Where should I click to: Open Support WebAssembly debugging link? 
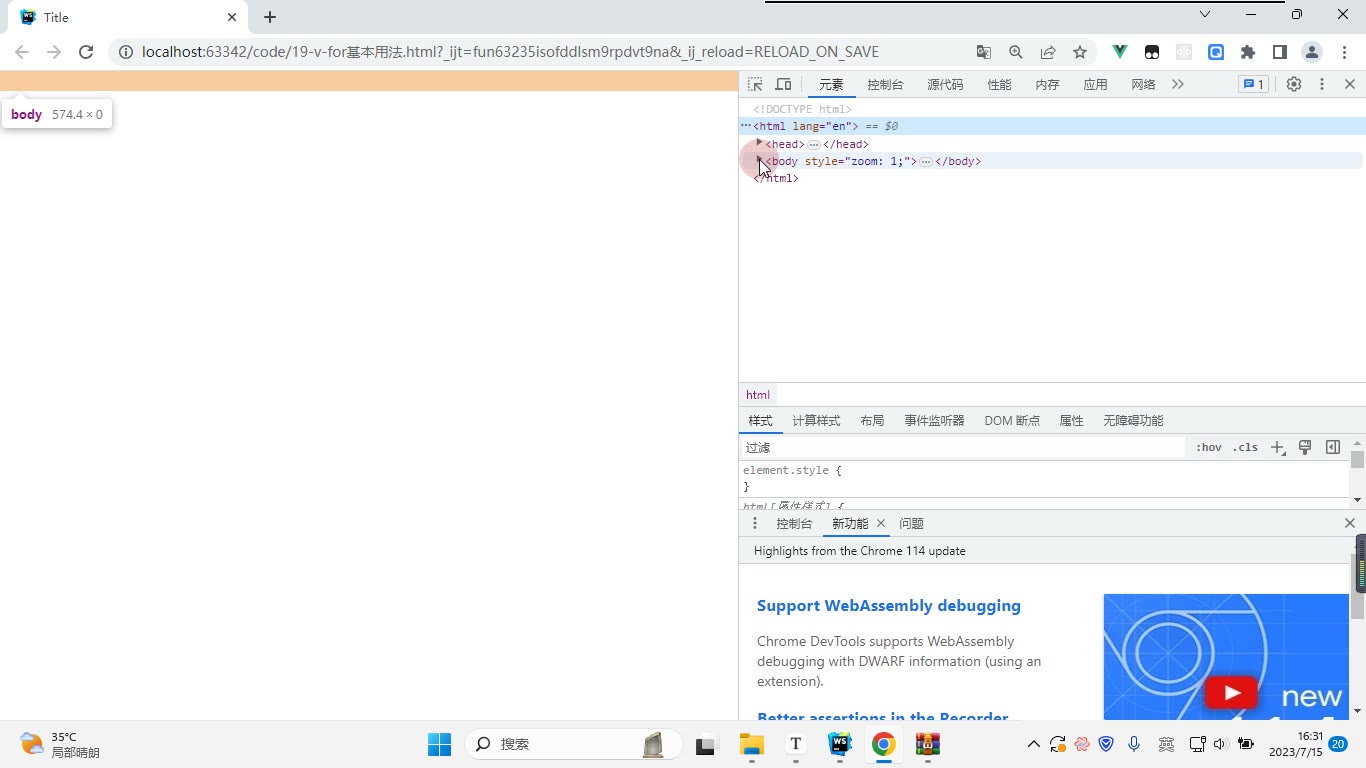click(x=889, y=606)
